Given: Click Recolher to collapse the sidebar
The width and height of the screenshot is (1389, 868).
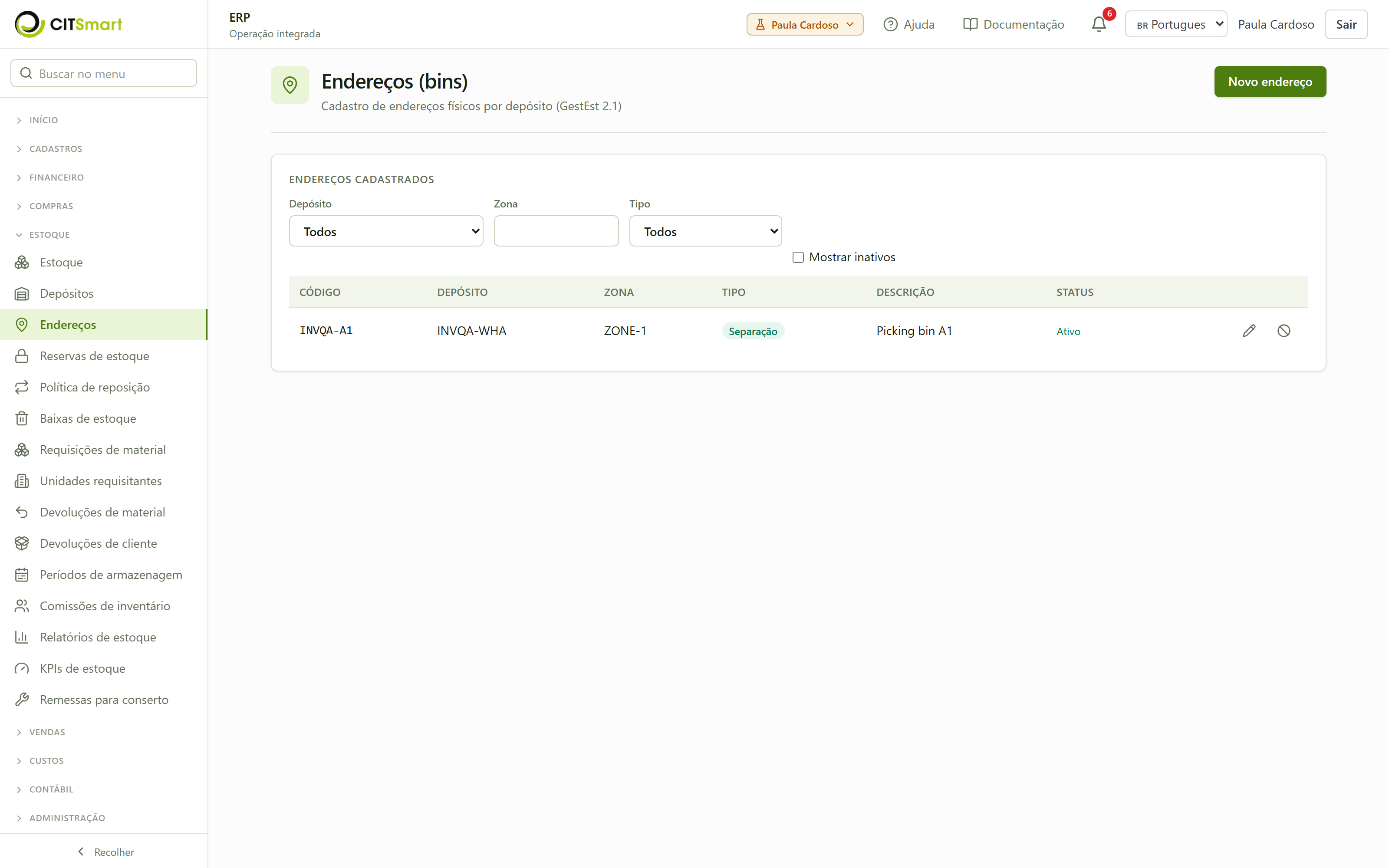Looking at the screenshot, I should pyautogui.click(x=105, y=852).
